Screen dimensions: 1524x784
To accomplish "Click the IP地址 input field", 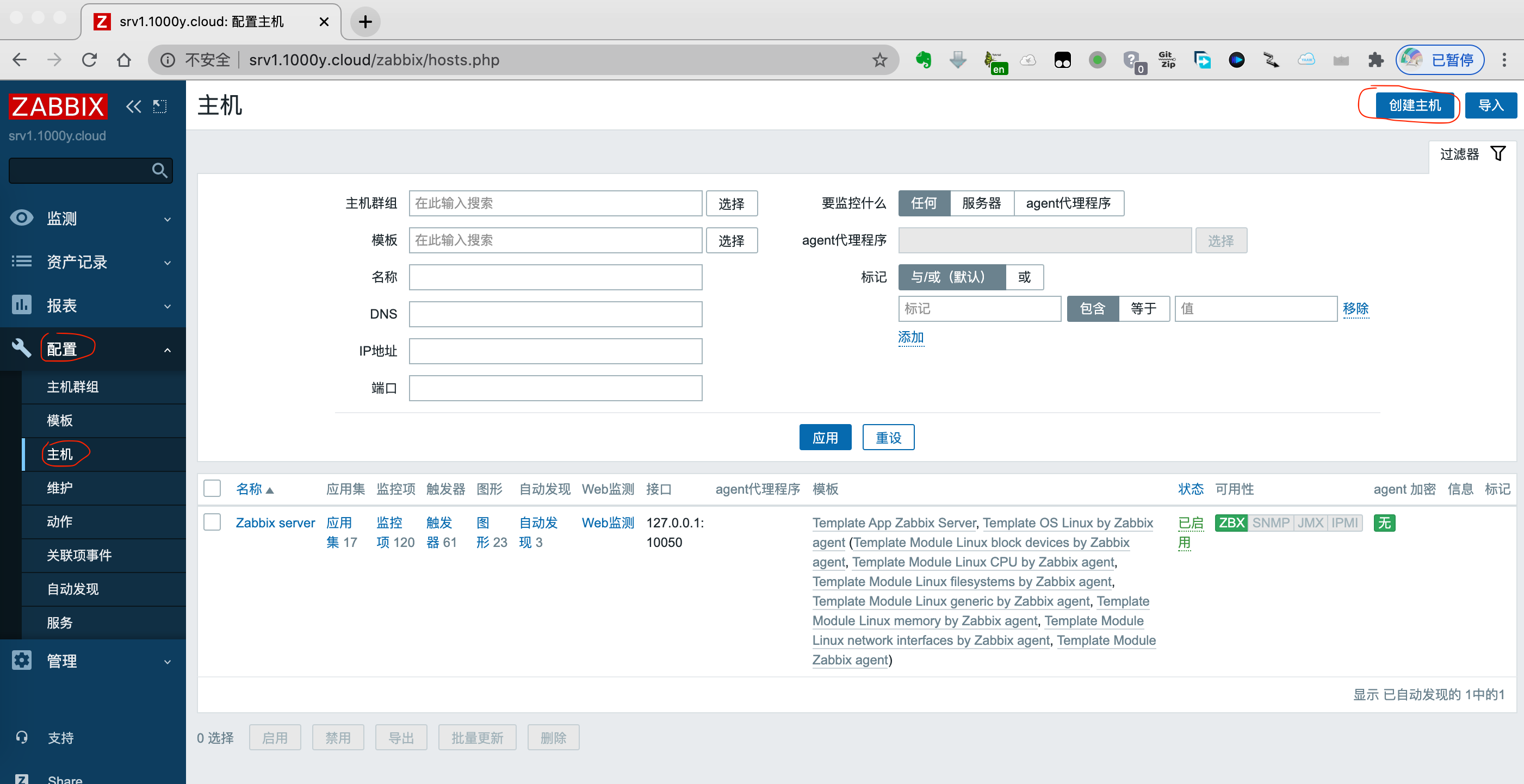I will tap(555, 351).
